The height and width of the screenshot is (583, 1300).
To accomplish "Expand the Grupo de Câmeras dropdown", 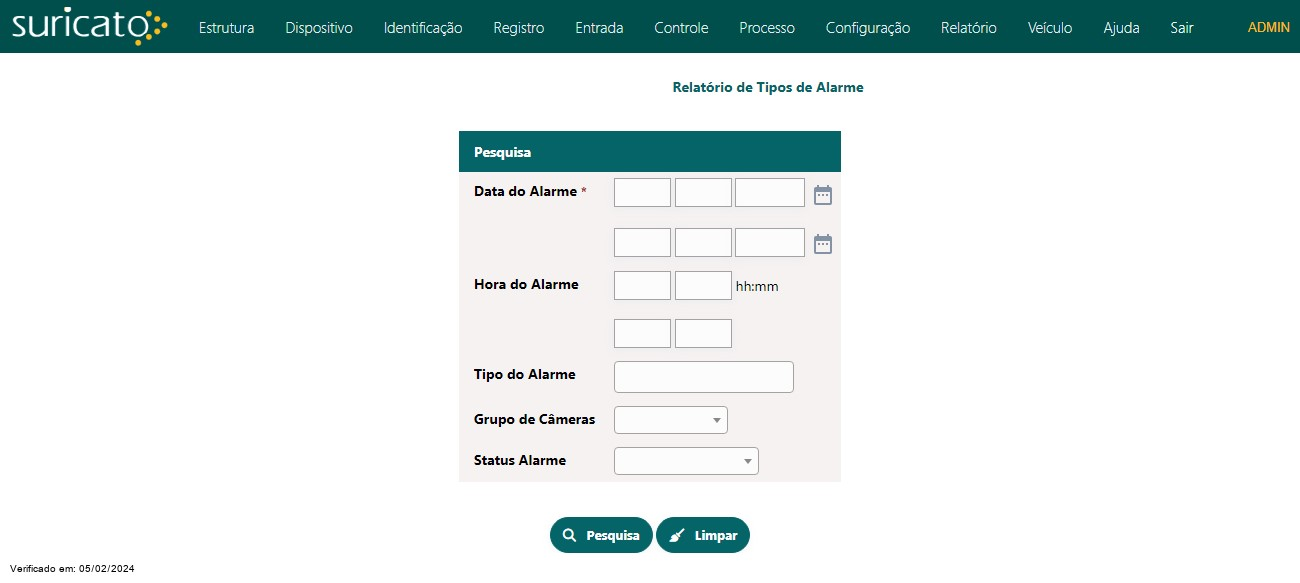I will pos(671,420).
